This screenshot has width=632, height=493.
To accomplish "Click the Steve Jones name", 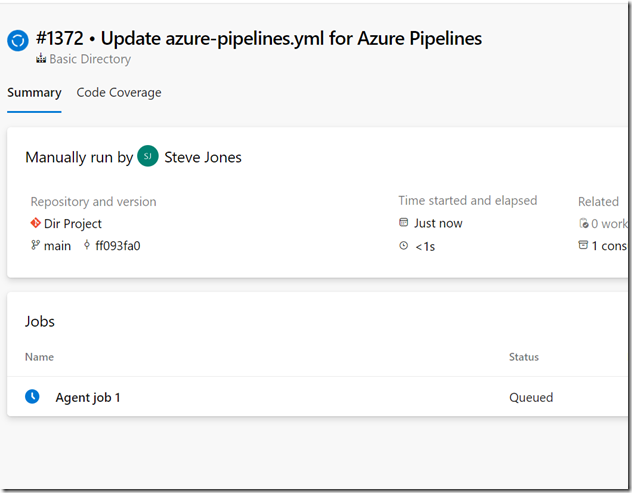I will click(x=203, y=157).
